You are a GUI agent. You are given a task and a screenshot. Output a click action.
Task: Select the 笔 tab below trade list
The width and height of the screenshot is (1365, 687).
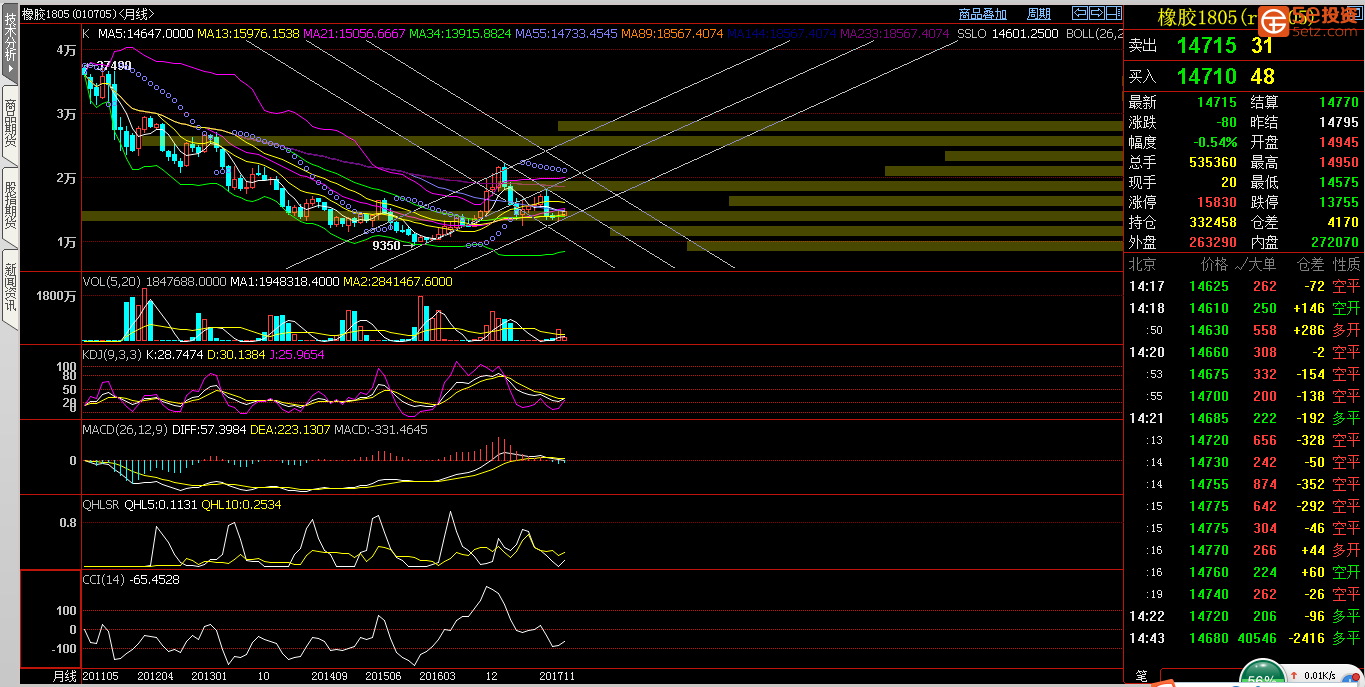click(1142, 677)
